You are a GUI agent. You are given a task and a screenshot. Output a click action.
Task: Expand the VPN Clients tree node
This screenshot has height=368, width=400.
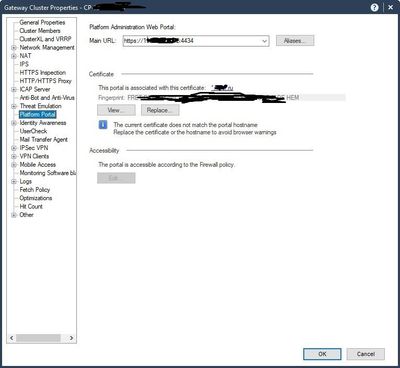coord(14,156)
